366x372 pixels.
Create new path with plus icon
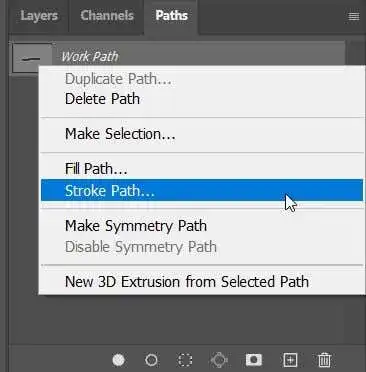(x=290, y=360)
